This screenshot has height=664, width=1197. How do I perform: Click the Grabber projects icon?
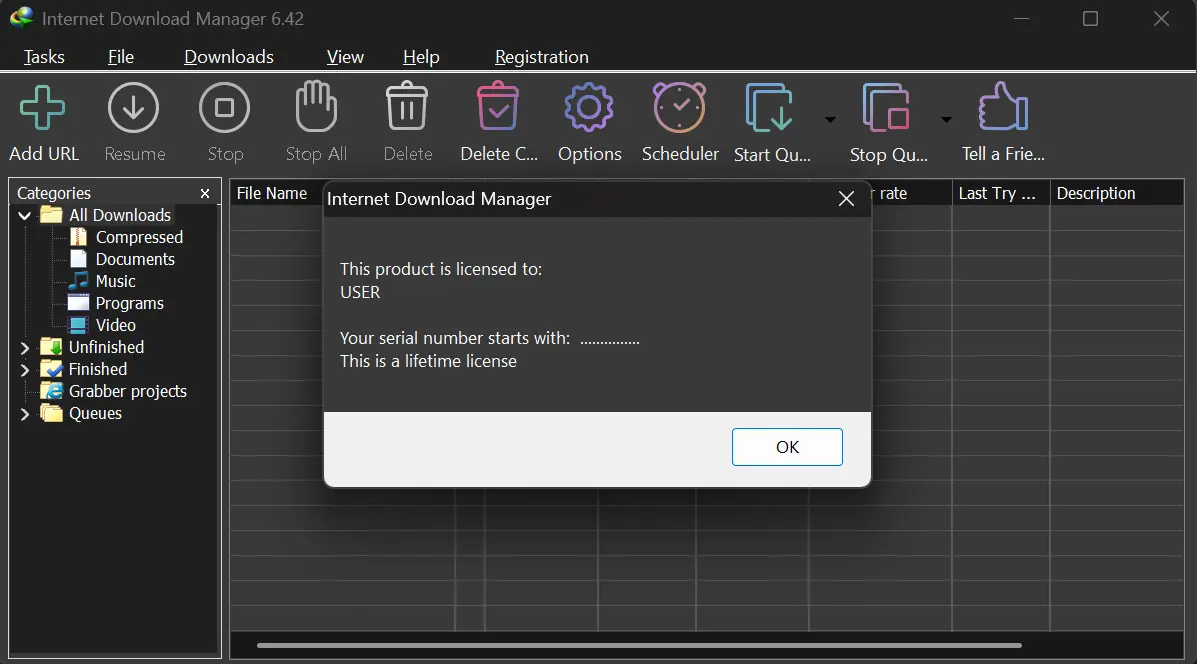click(x=51, y=391)
